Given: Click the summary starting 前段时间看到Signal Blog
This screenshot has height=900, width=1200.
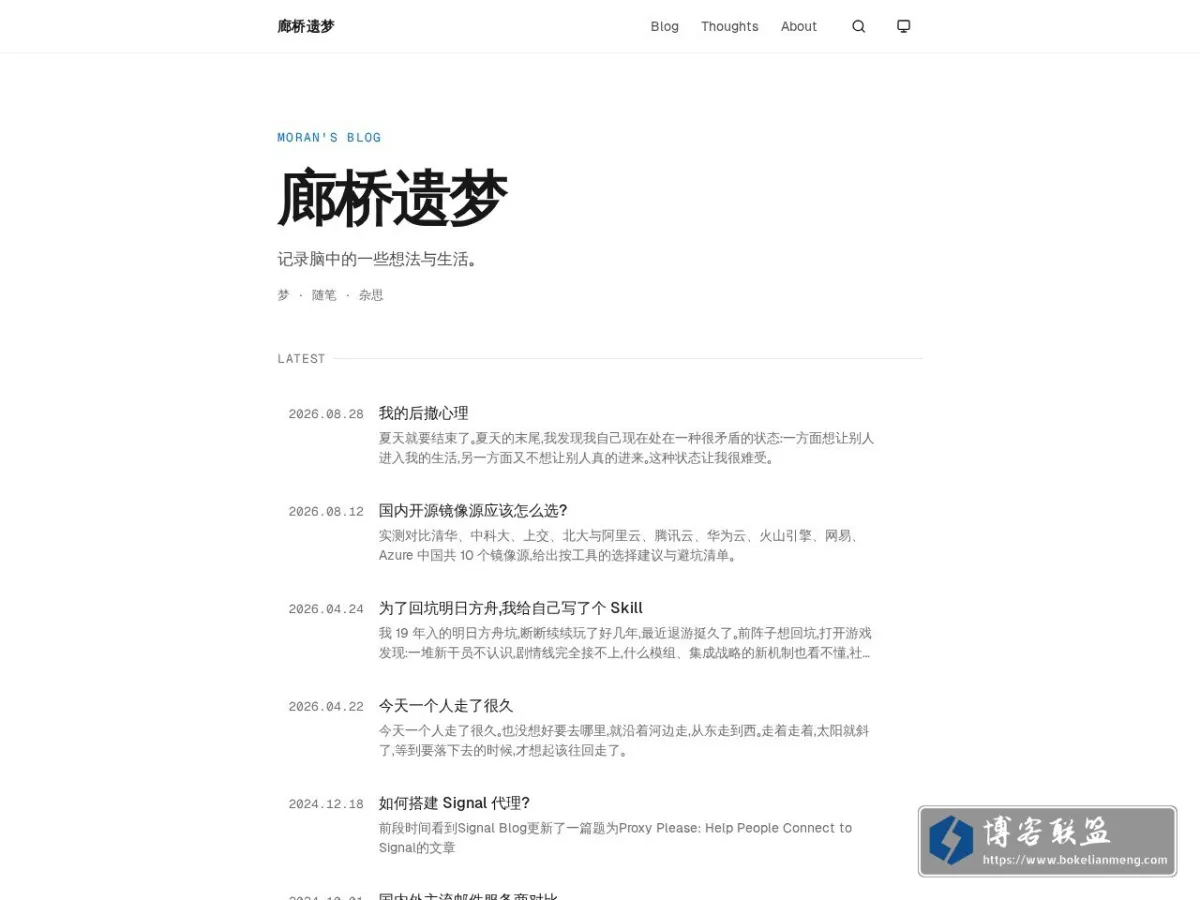Looking at the screenshot, I should tap(615, 838).
